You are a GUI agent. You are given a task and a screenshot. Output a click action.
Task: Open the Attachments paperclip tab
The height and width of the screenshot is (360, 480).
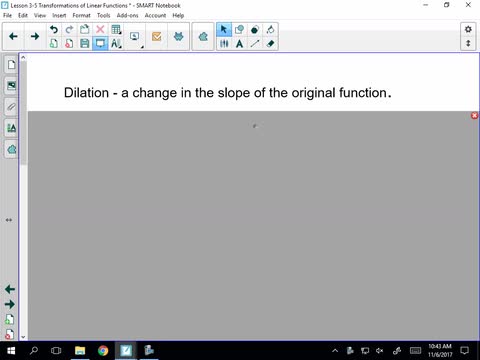coord(11,107)
